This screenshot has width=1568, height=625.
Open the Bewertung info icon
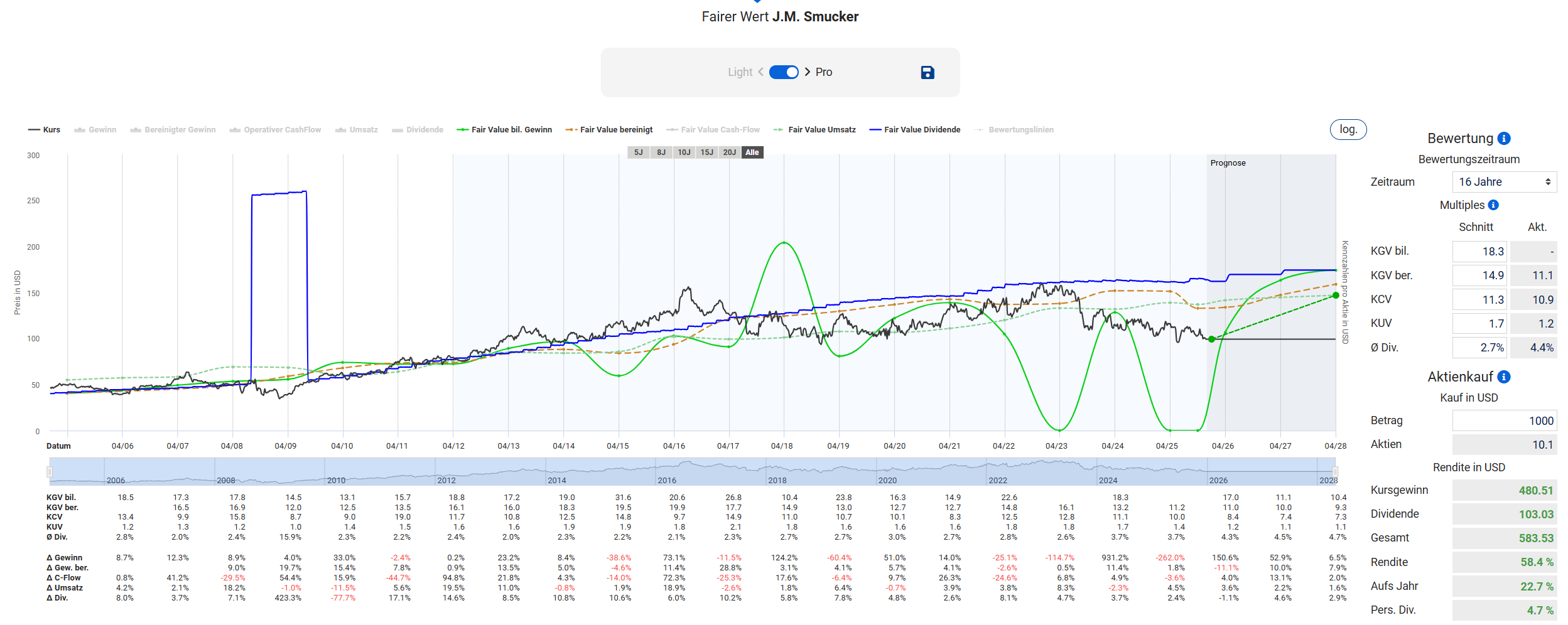click(x=1504, y=139)
